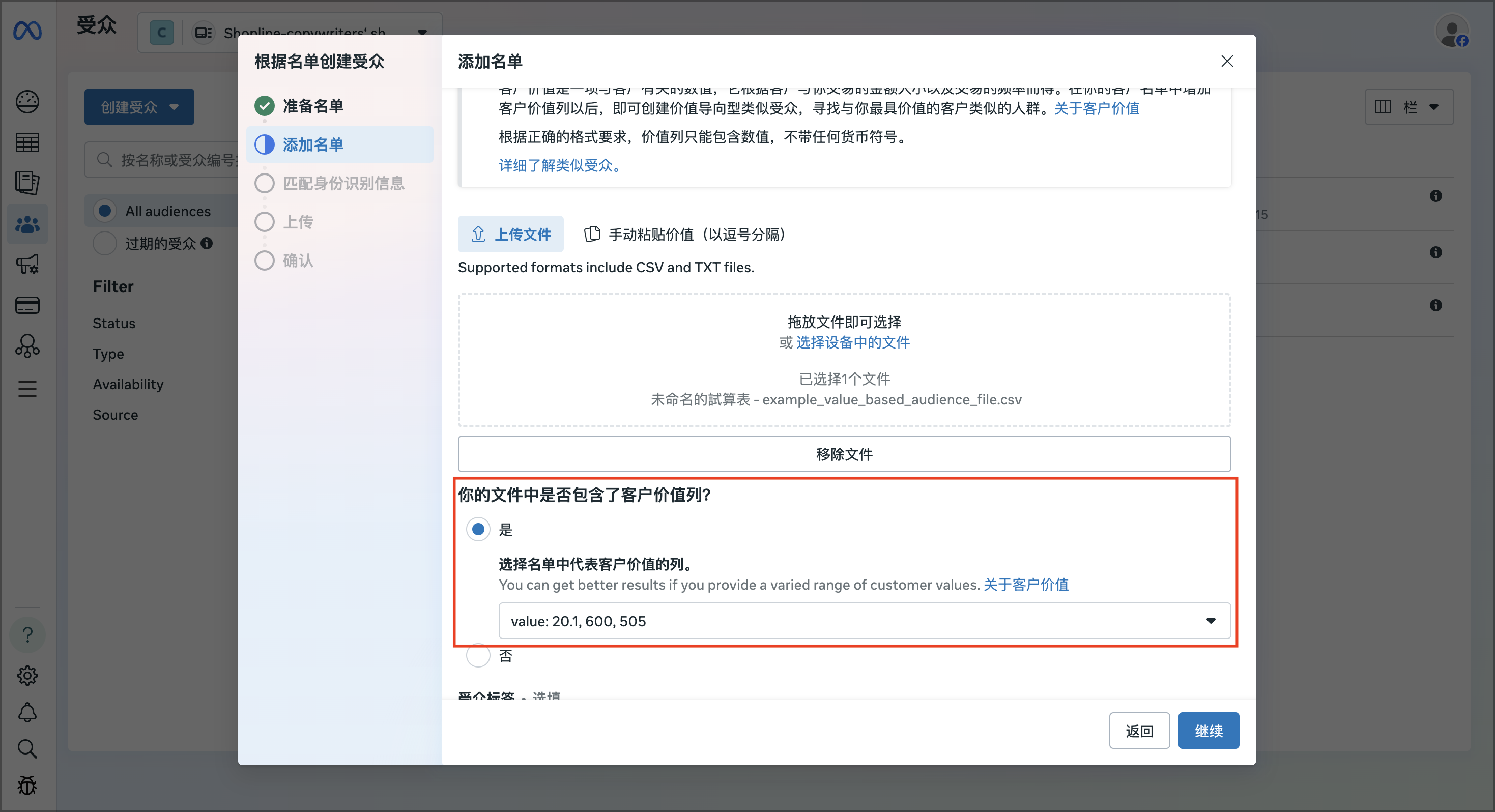The width and height of the screenshot is (1495, 812).
Task: Report a problem bug icon
Action: (x=27, y=786)
